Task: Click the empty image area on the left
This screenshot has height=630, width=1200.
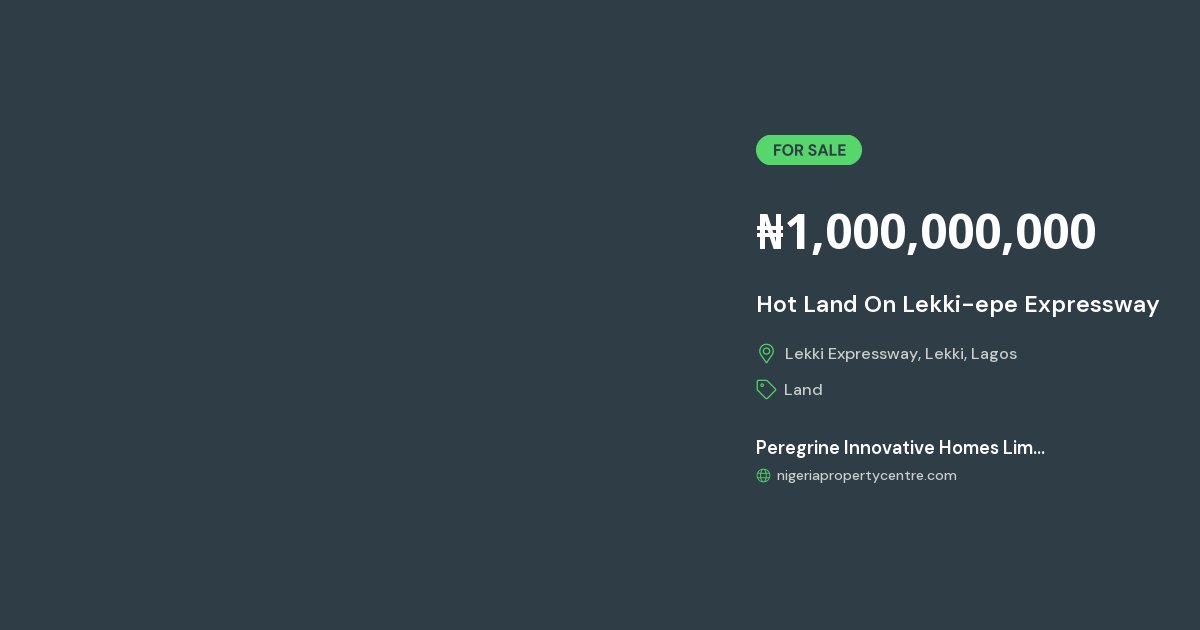Action: point(360,315)
